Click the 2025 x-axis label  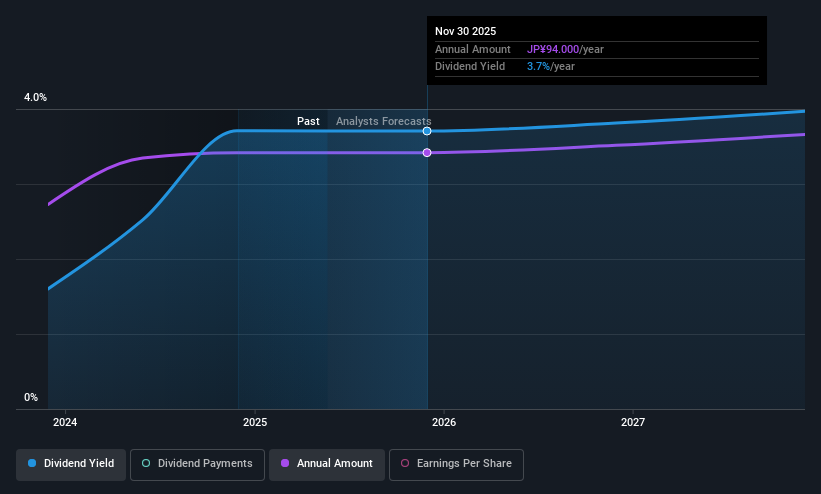coord(255,422)
